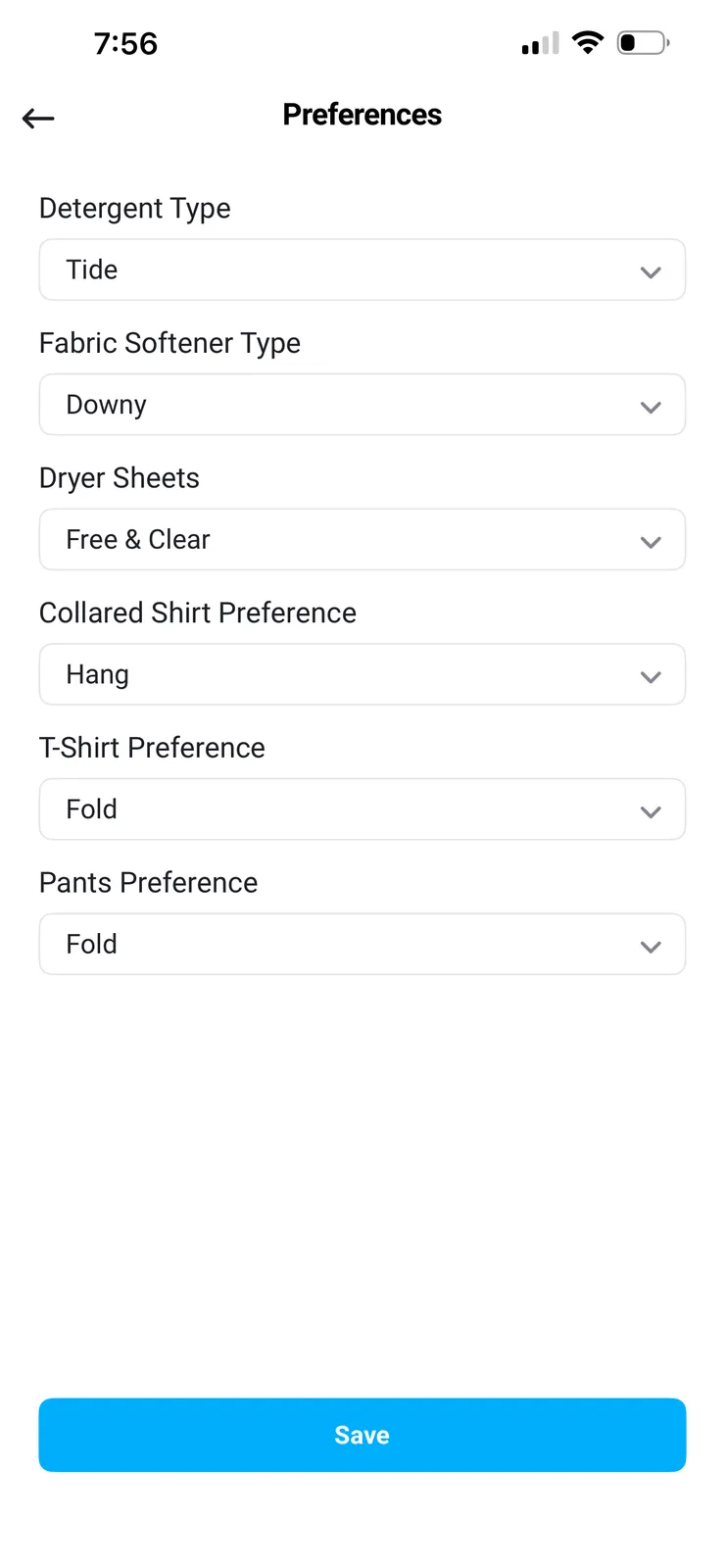Expand the Hang collared shirt dropdown
This screenshot has height=1568, width=725.
tap(362, 674)
